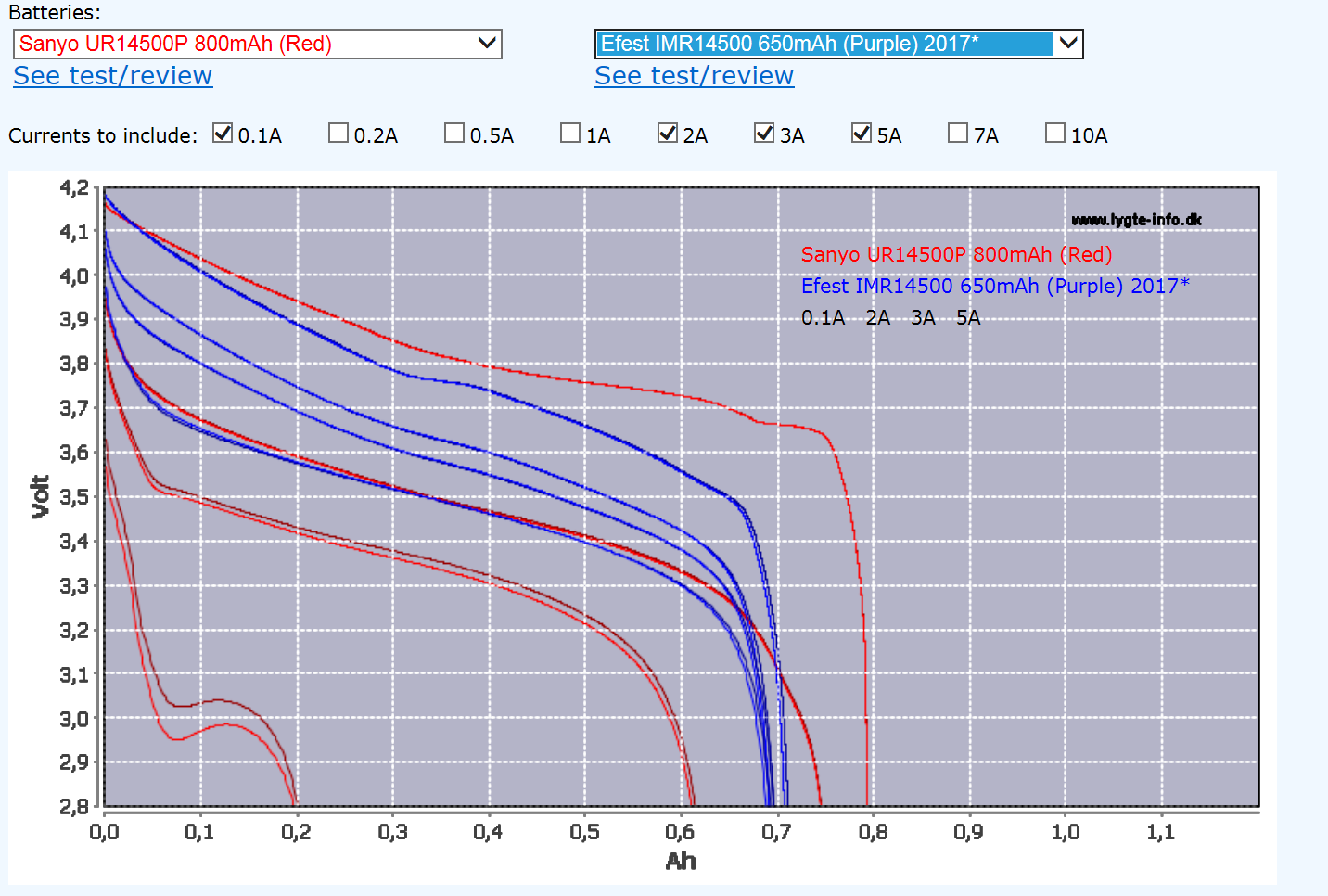The width and height of the screenshot is (1328, 896).
Task: Uncheck the 3A current checkbox
Action: [x=764, y=134]
